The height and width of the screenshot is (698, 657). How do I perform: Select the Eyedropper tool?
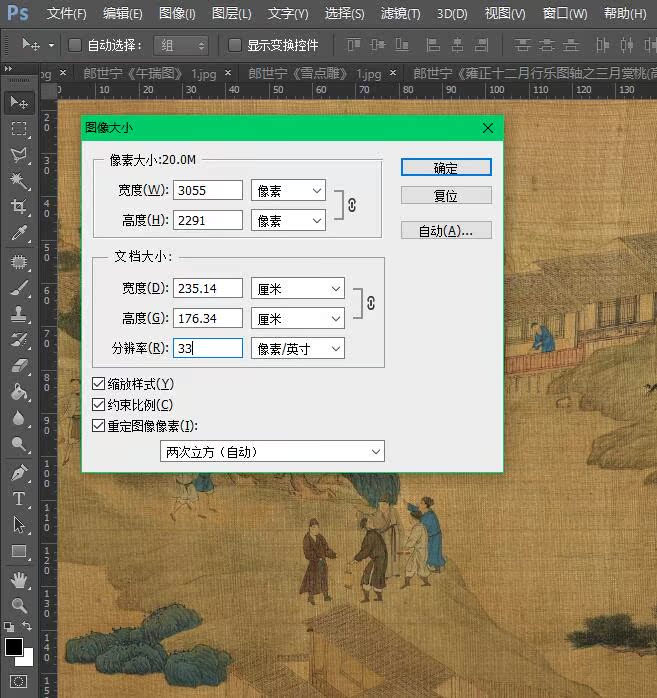click(19, 232)
